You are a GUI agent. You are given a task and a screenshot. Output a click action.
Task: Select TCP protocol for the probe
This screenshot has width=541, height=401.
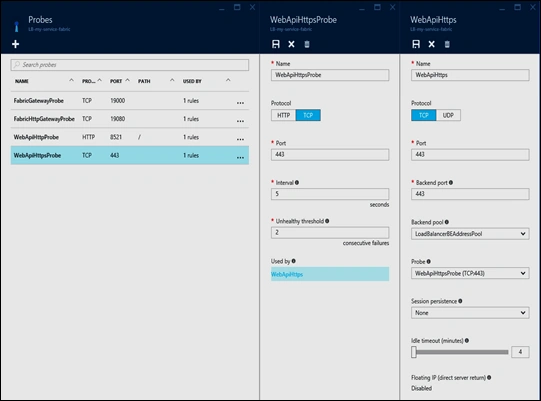coord(308,115)
